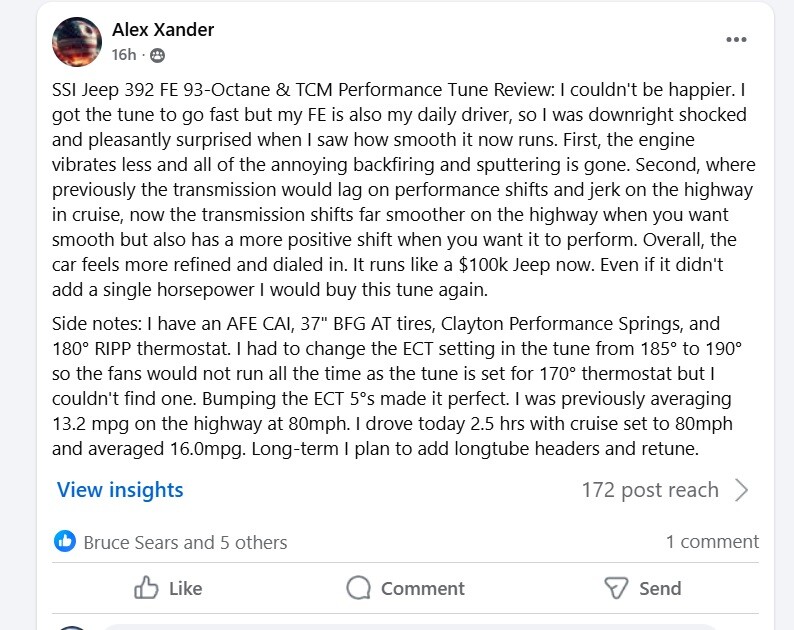Click the Send button label
This screenshot has width=794, height=630.
(x=660, y=588)
